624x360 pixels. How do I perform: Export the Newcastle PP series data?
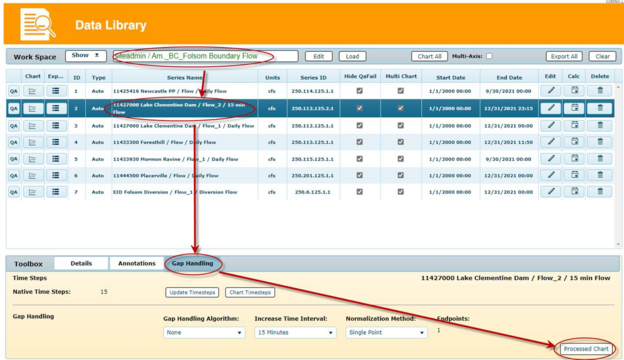56,91
